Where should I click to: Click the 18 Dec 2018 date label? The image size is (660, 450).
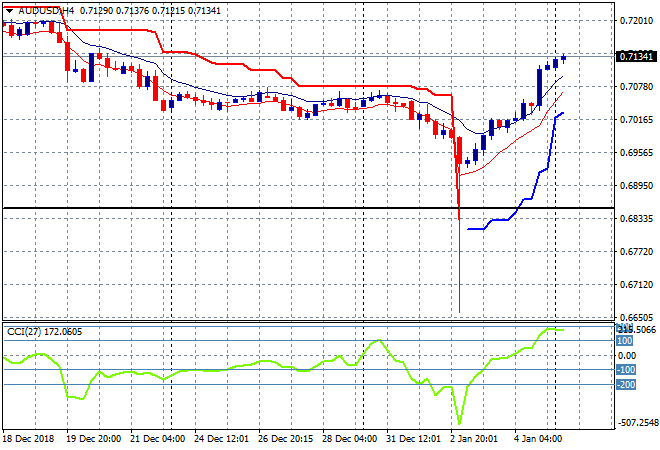coord(29,439)
